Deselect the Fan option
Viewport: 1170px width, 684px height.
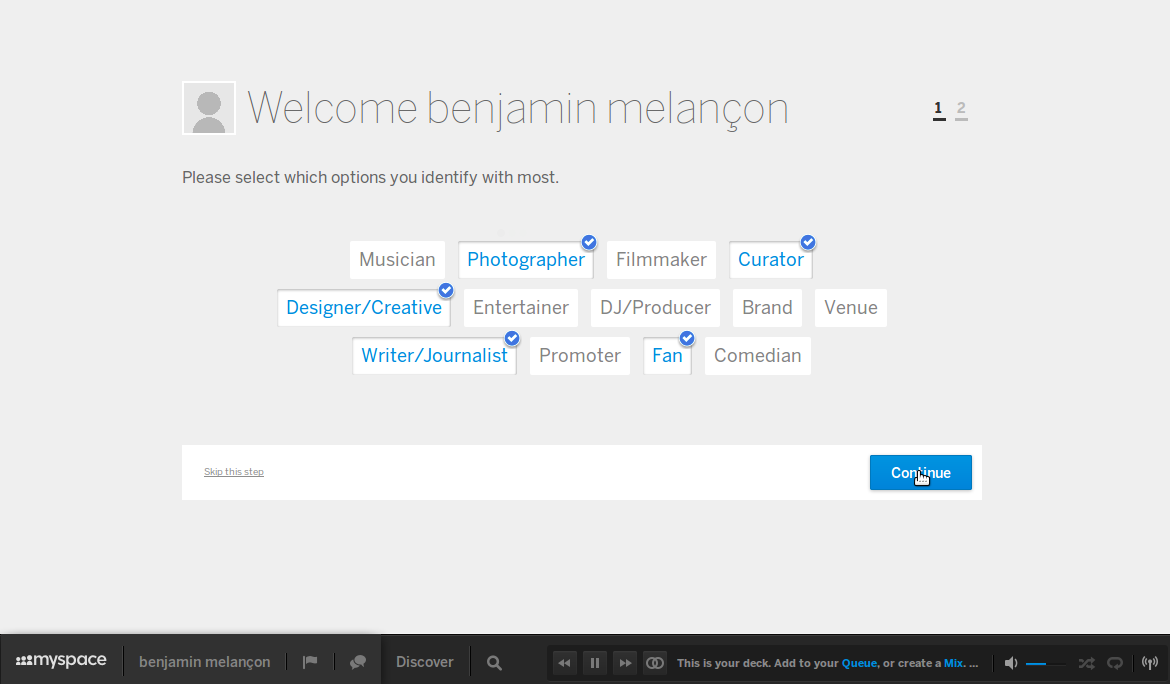click(x=667, y=356)
